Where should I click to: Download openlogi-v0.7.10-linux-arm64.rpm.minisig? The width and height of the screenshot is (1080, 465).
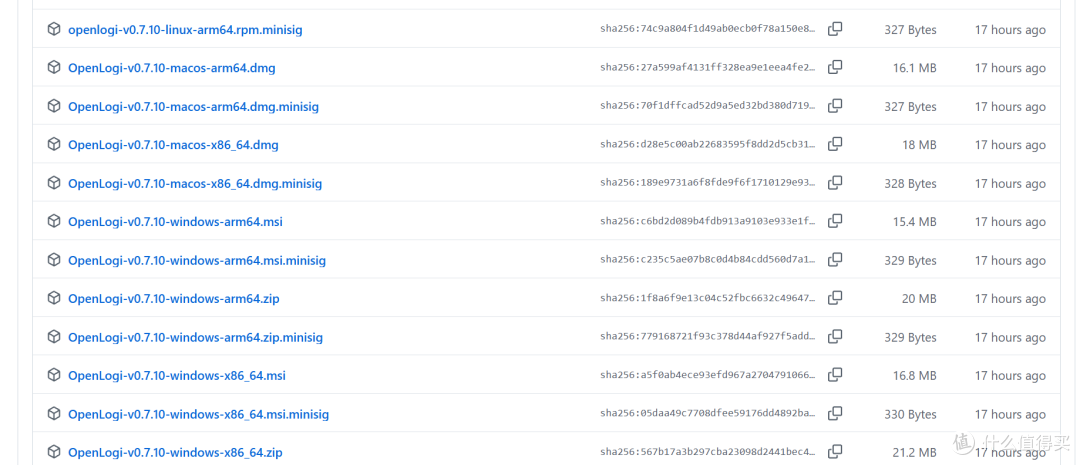[185, 30]
